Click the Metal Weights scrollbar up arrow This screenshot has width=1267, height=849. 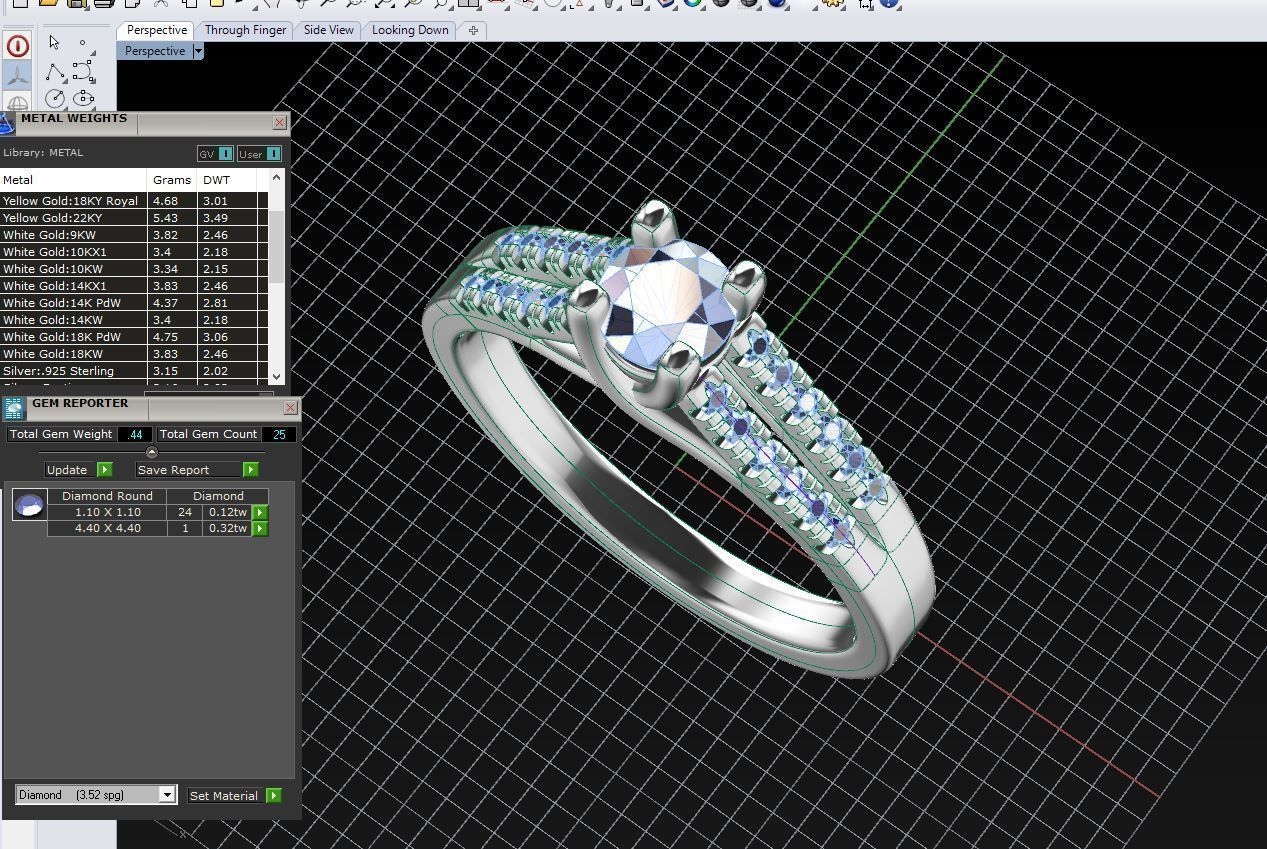(x=277, y=176)
